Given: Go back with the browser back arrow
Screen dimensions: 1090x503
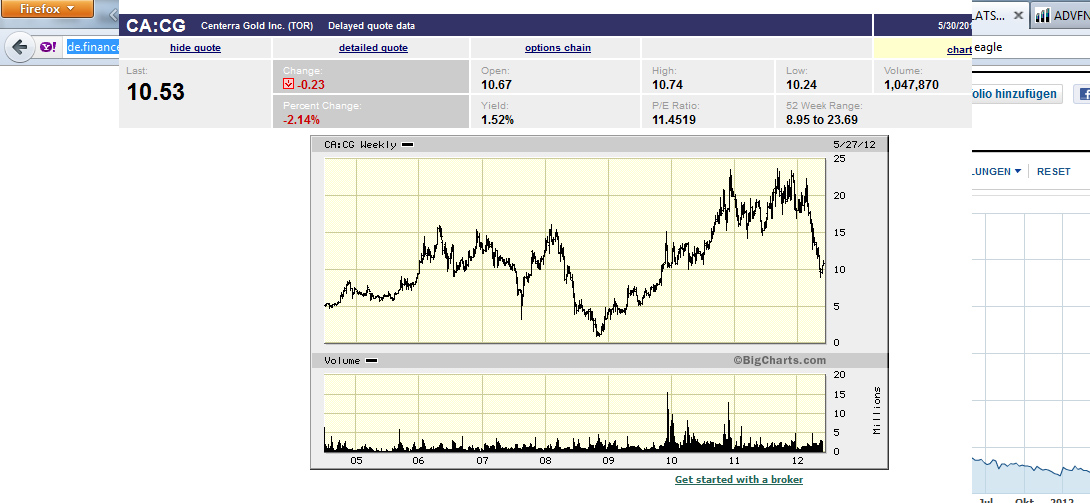Looking at the screenshot, I should tap(20, 47).
